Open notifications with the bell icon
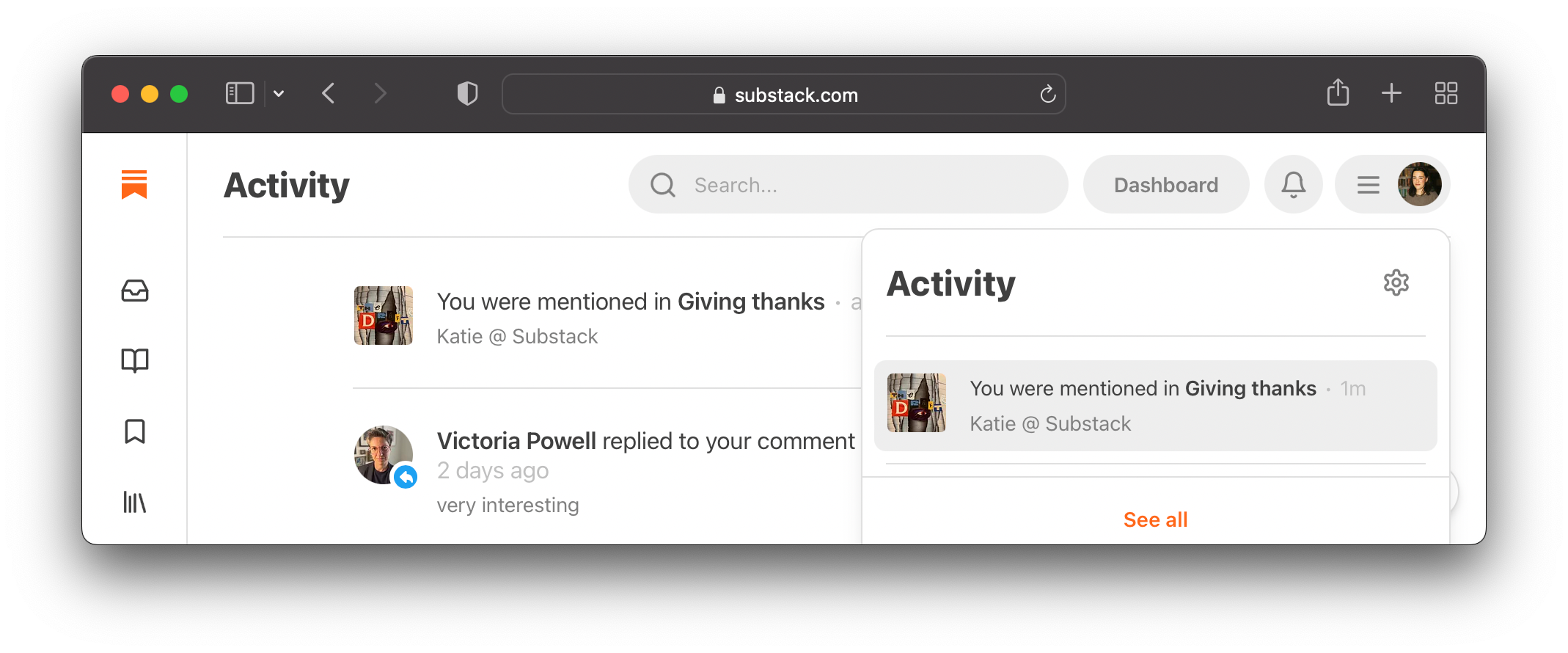The image size is (1568, 653). pos(1293,184)
